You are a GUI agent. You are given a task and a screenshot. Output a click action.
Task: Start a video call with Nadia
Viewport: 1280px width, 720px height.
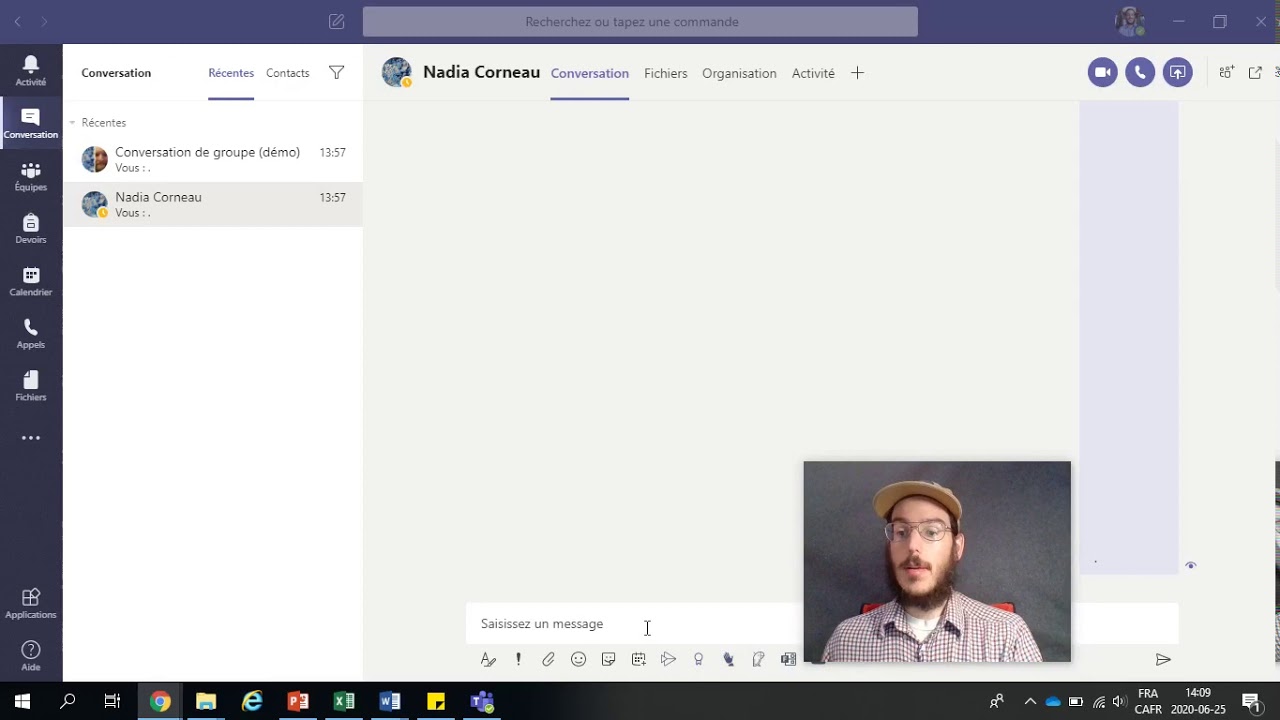point(1103,72)
